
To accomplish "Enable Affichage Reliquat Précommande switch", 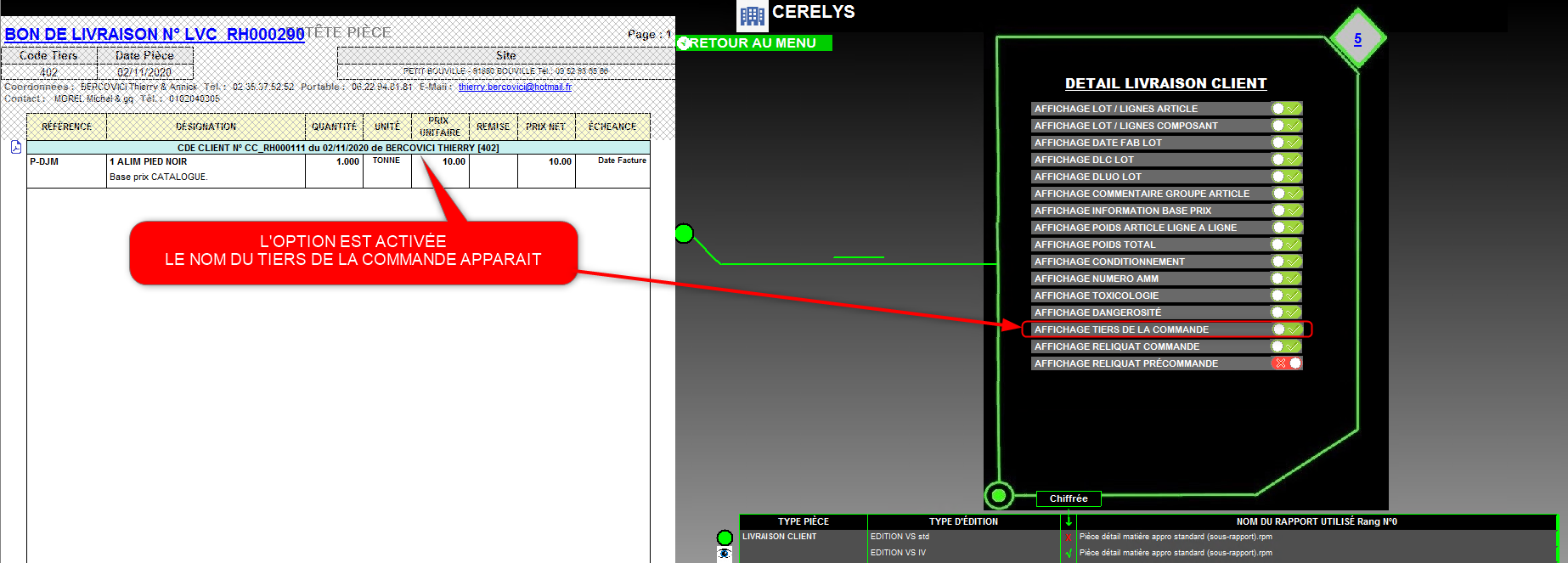I will click(x=1286, y=363).
